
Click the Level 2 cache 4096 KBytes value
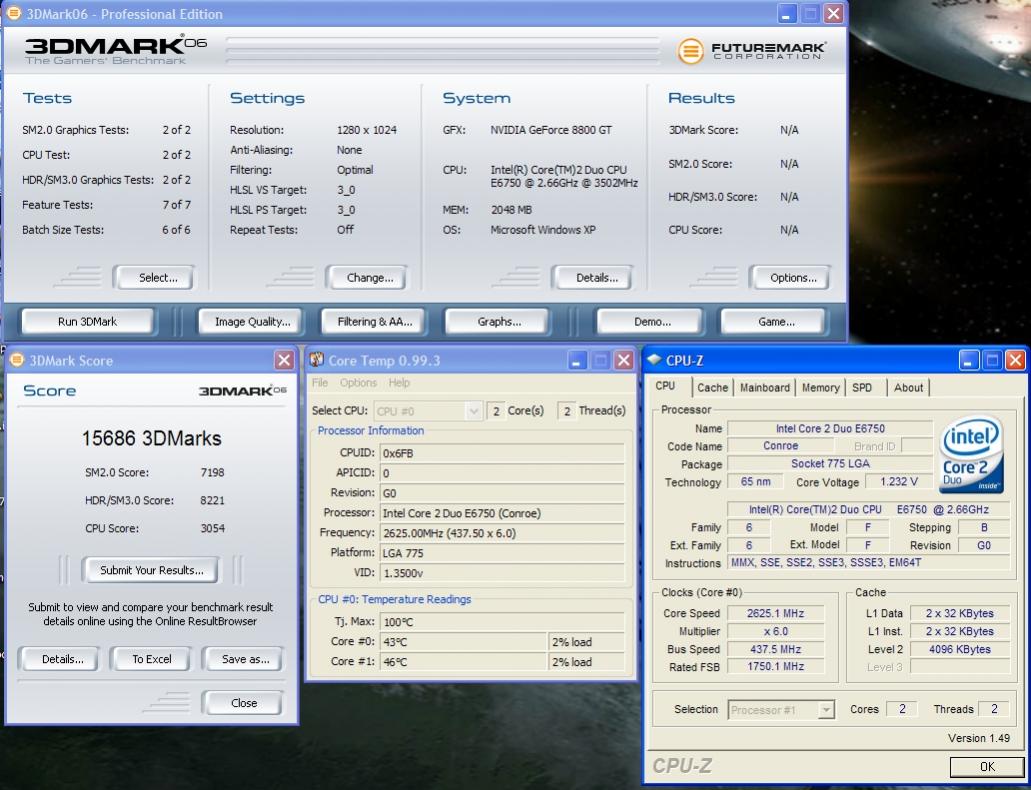[x=959, y=649]
